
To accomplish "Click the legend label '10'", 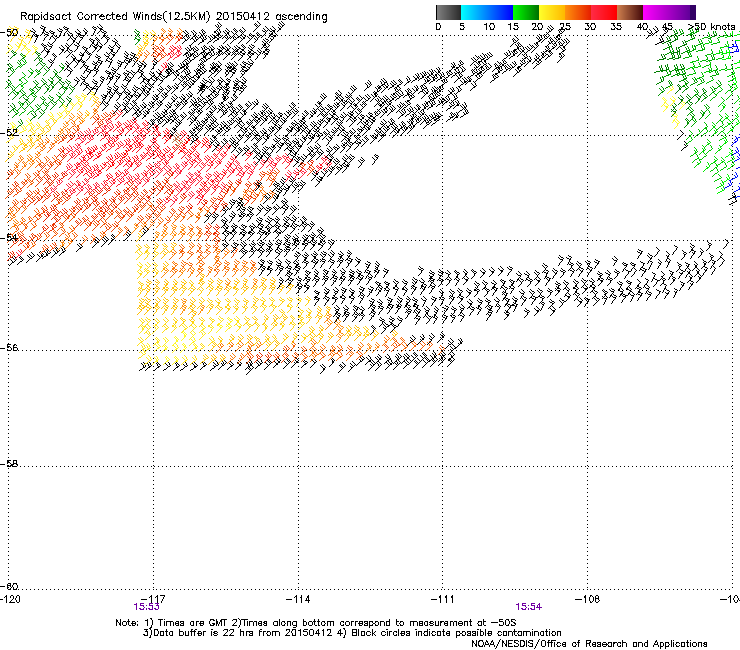I will tap(489, 27).
